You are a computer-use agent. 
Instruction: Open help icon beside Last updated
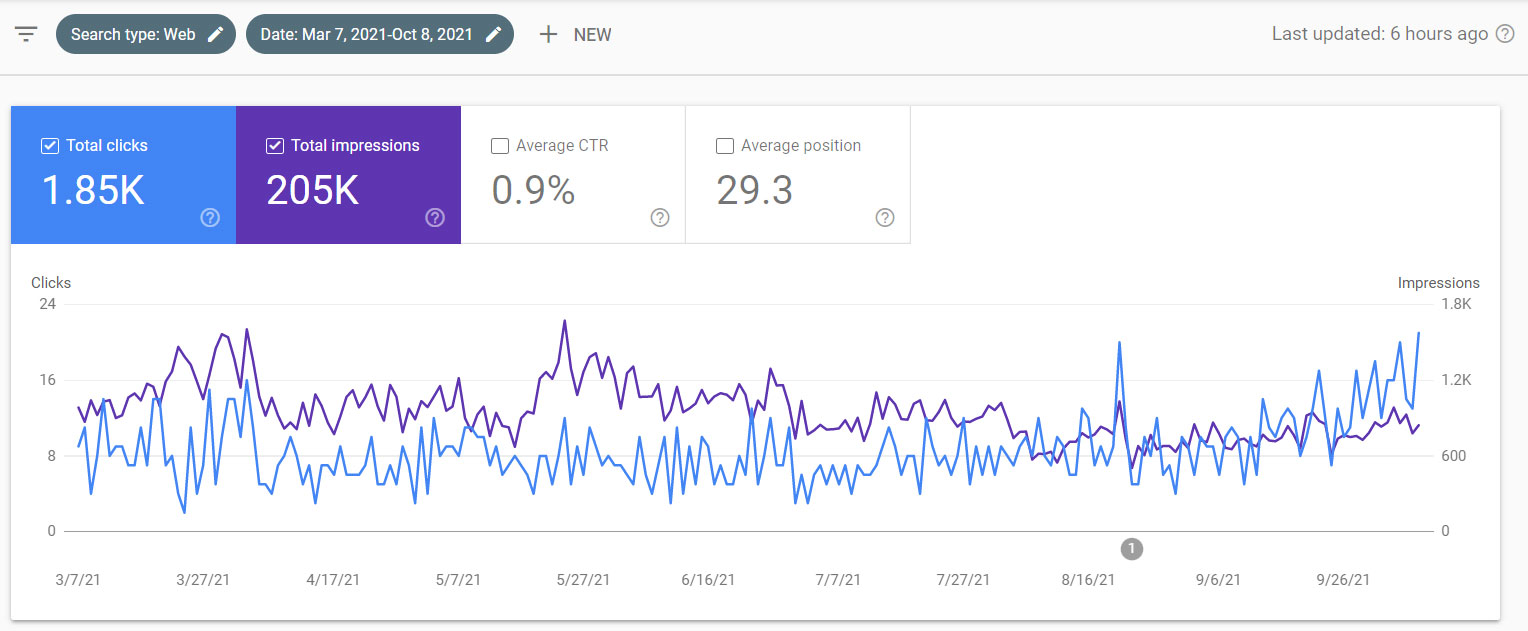1504,34
